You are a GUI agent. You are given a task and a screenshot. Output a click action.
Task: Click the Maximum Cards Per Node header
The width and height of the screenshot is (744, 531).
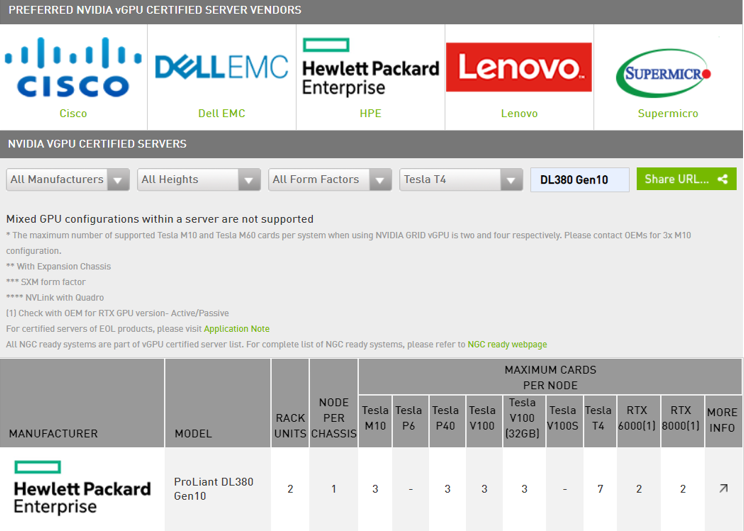point(550,378)
